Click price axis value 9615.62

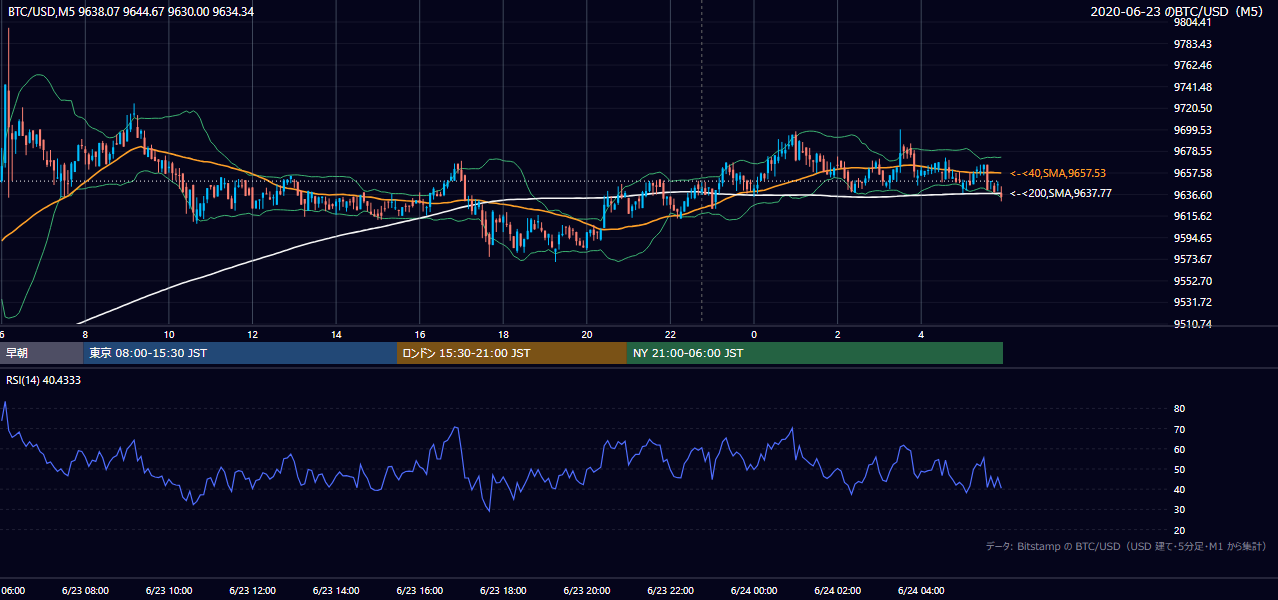pyautogui.click(x=1193, y=216)
